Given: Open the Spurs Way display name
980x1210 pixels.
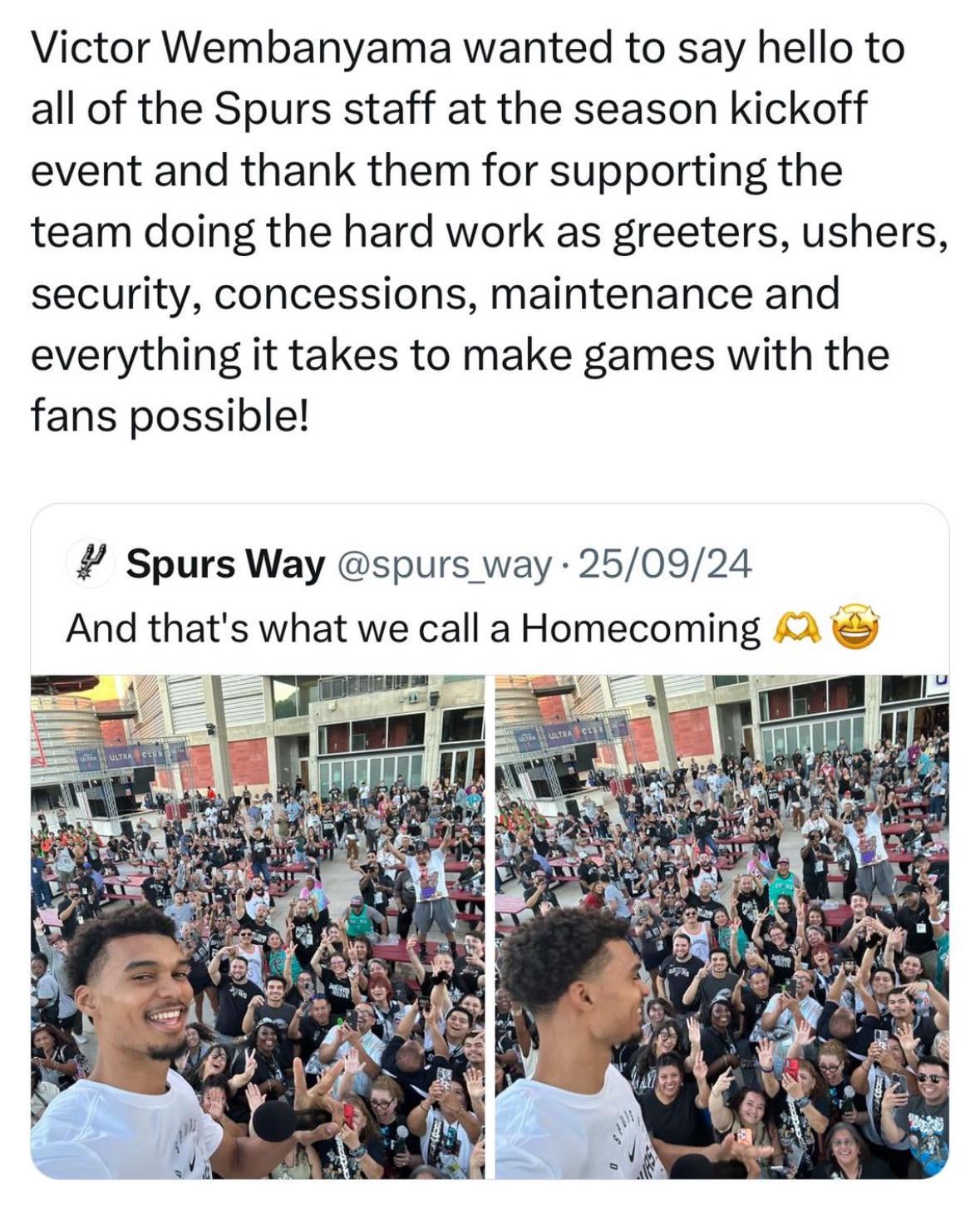Looking at the screenshot, I should pos(225,565).
